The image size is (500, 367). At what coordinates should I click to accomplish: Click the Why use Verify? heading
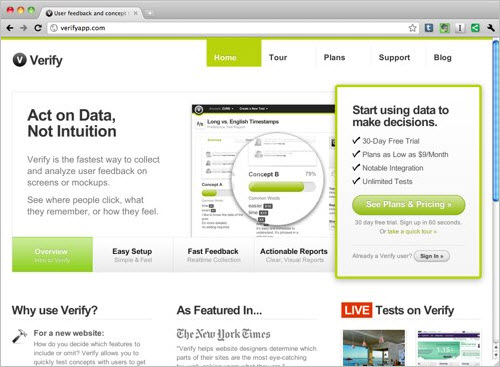pyautogui.click(x=55, y=310)
